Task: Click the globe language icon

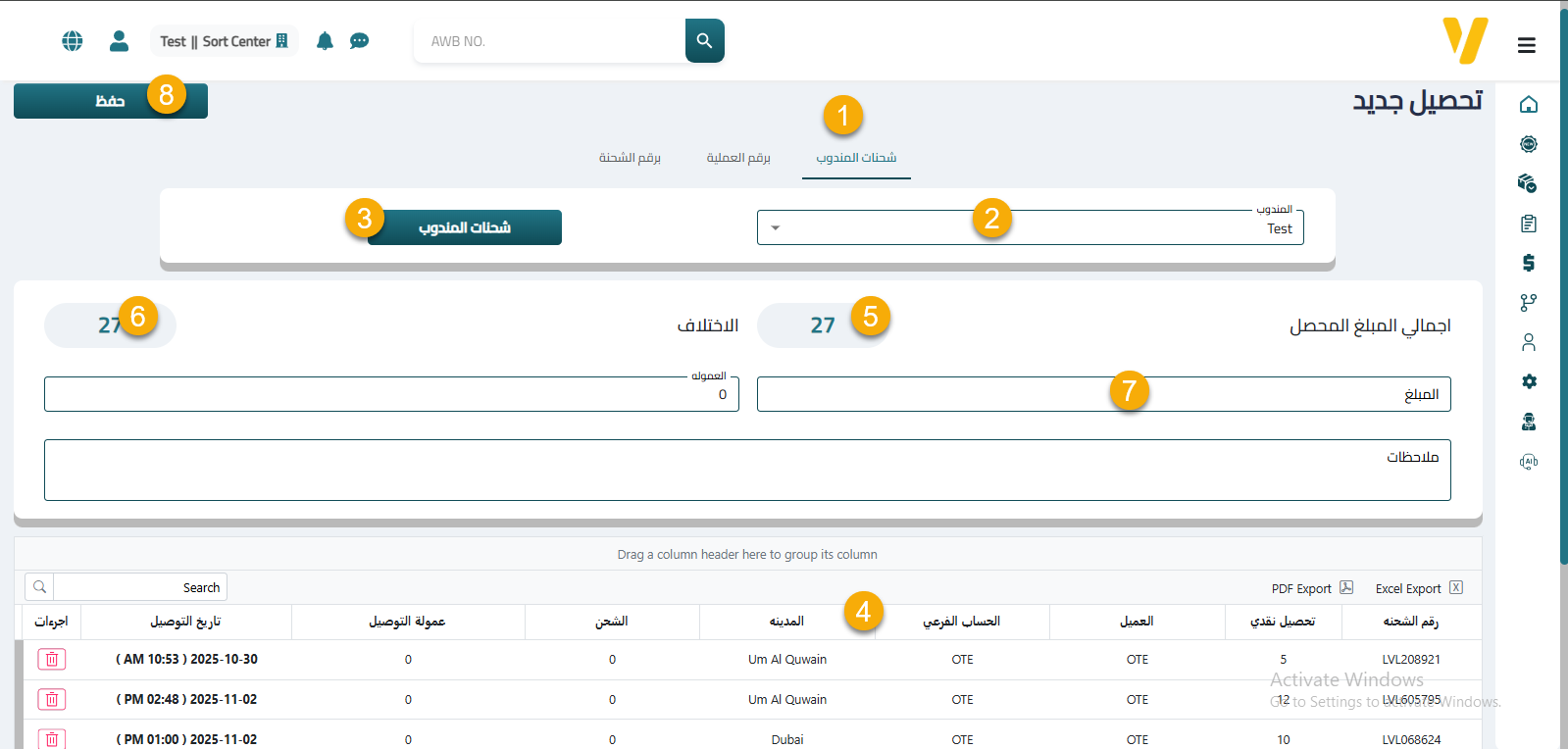Action: tap(72, 41)
